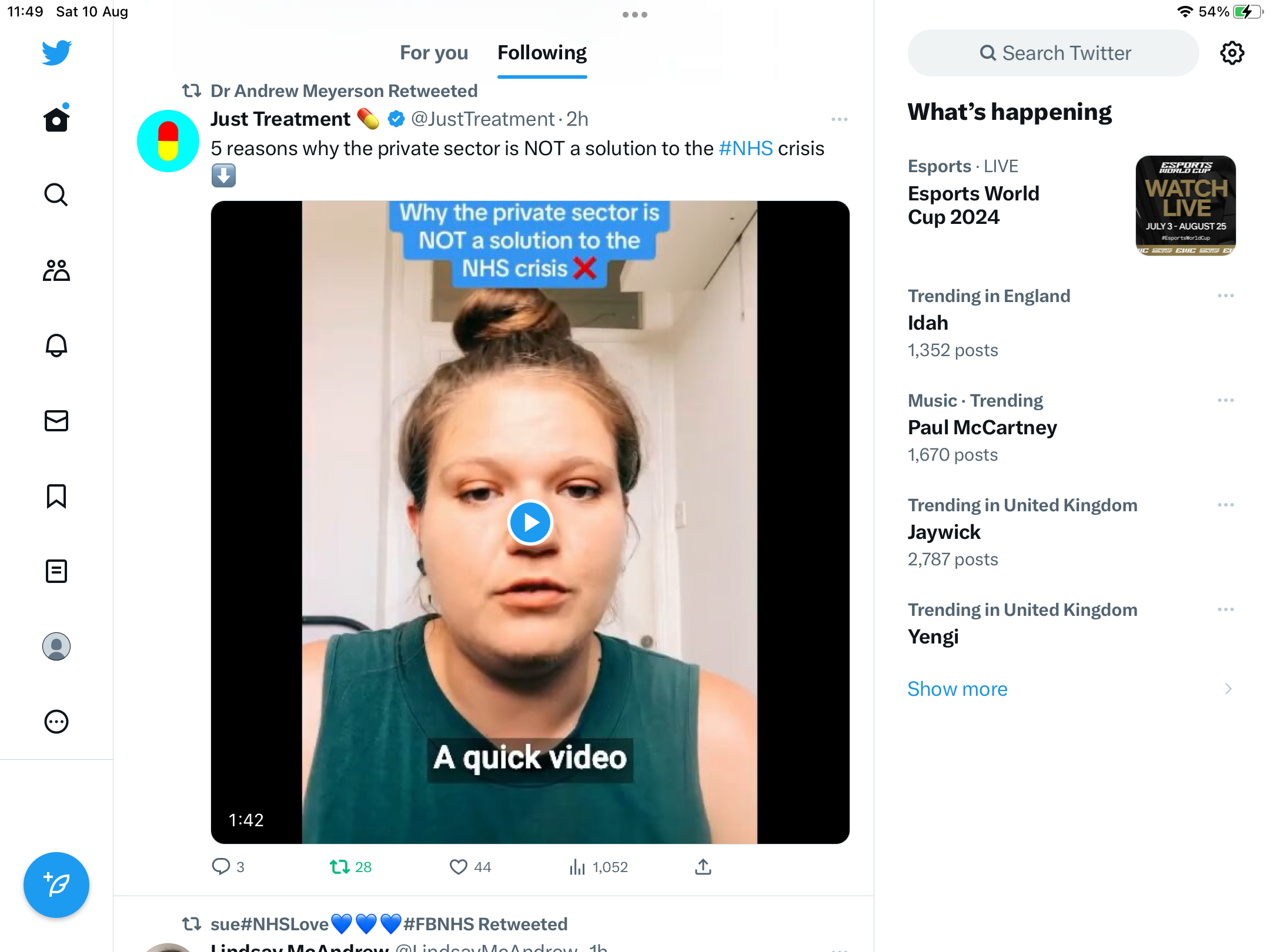Open sue#NHSLove Retweeted label
Screen dimensions: 1270x952
(389, 924)
